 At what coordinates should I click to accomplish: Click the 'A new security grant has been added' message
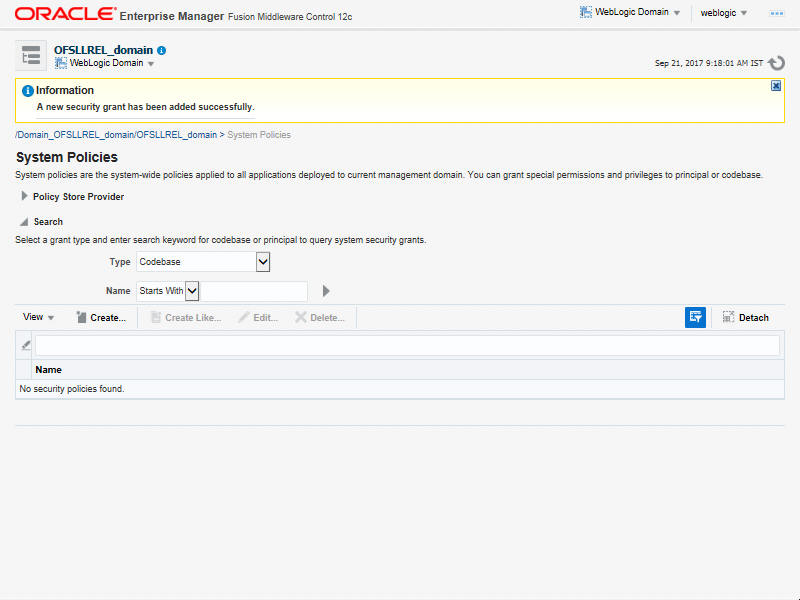pos(145,107)
